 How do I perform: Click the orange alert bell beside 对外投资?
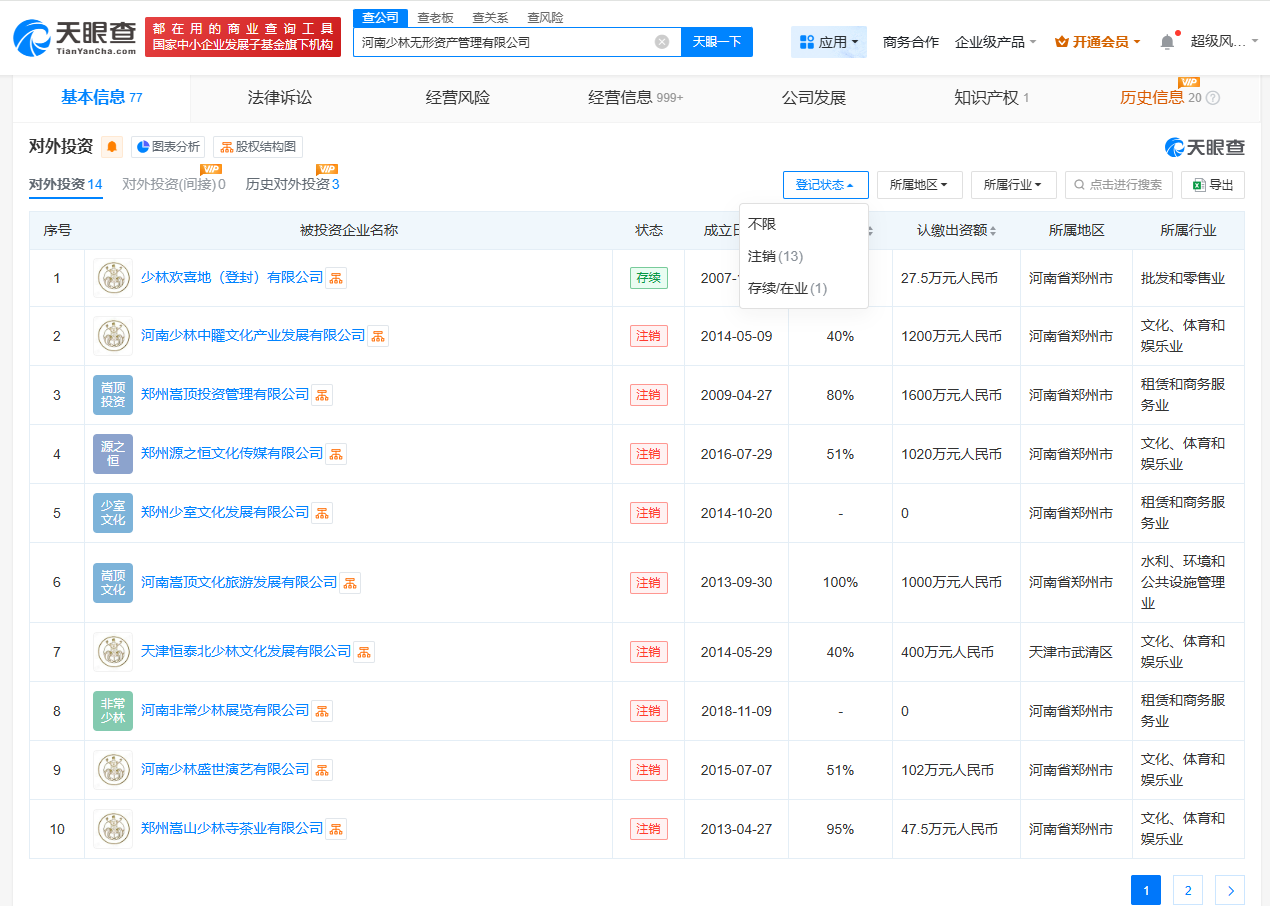(112, 147)
